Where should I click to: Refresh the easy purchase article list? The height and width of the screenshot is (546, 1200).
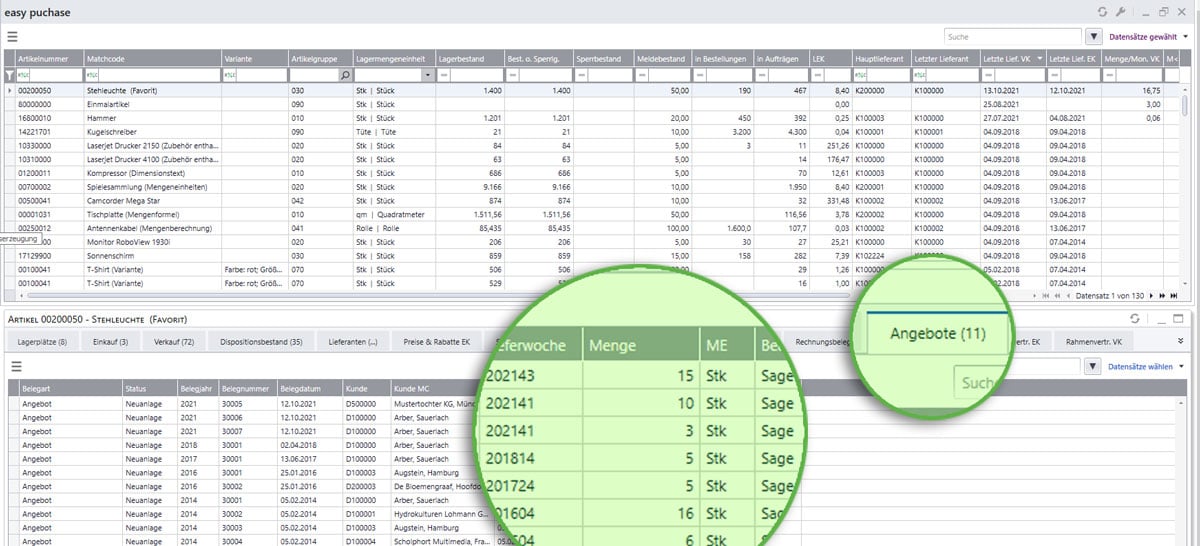[x=1102, y=11]
